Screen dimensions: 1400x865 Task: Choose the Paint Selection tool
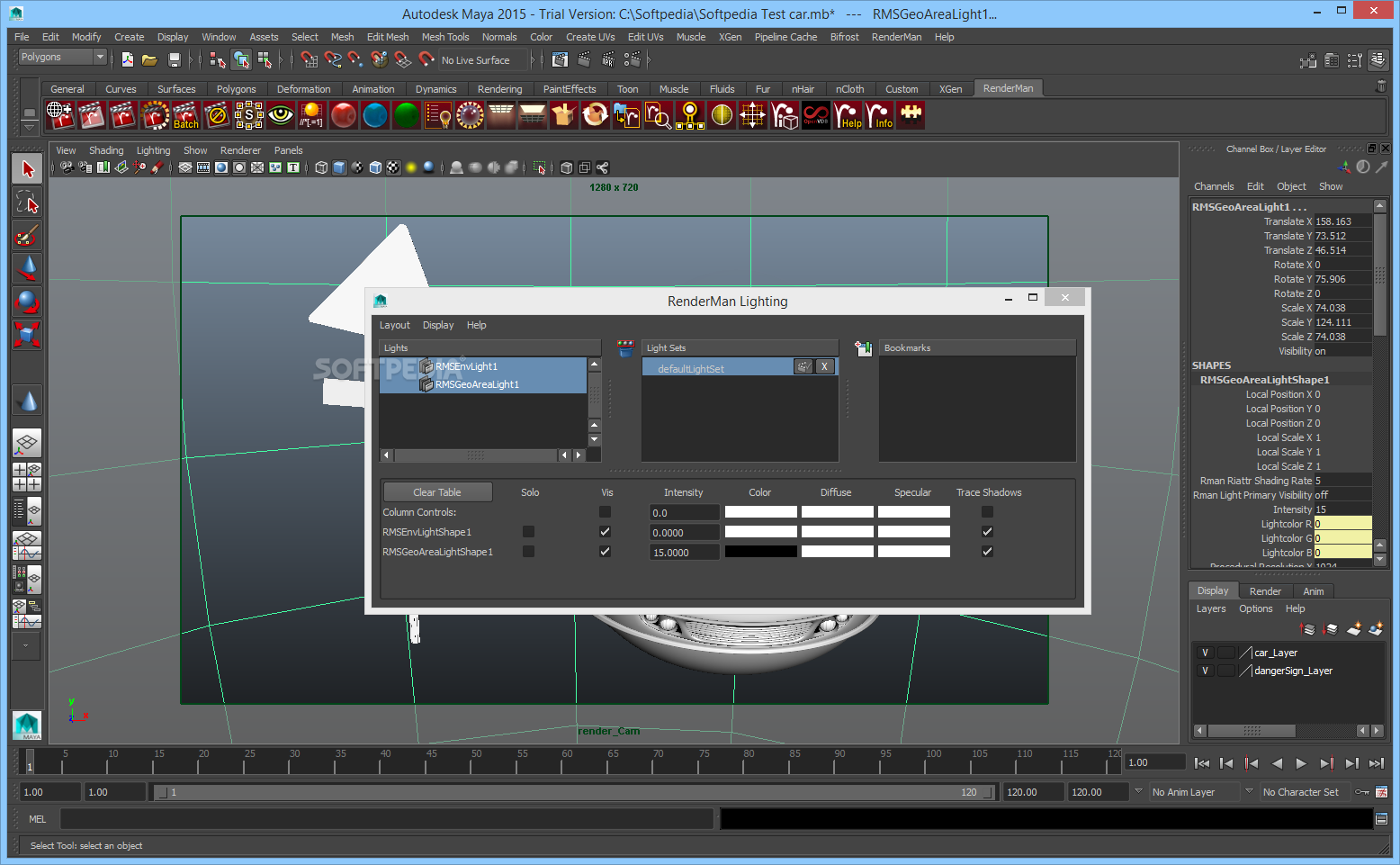click(x=27, y=236)
